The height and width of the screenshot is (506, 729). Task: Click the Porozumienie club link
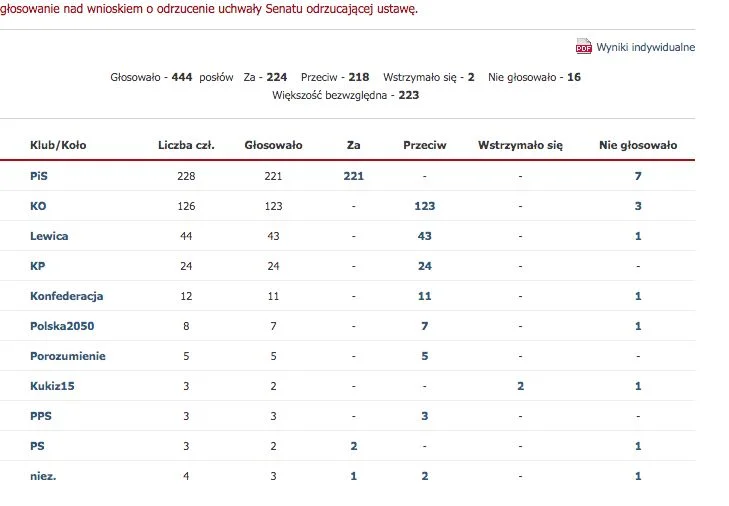tap(67, 356)
